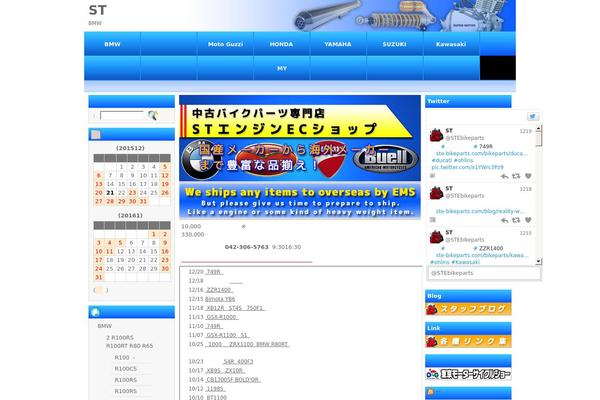Select the BMW menu item
This screenshot has height=400, width=600.
click(x=112, y=44)
